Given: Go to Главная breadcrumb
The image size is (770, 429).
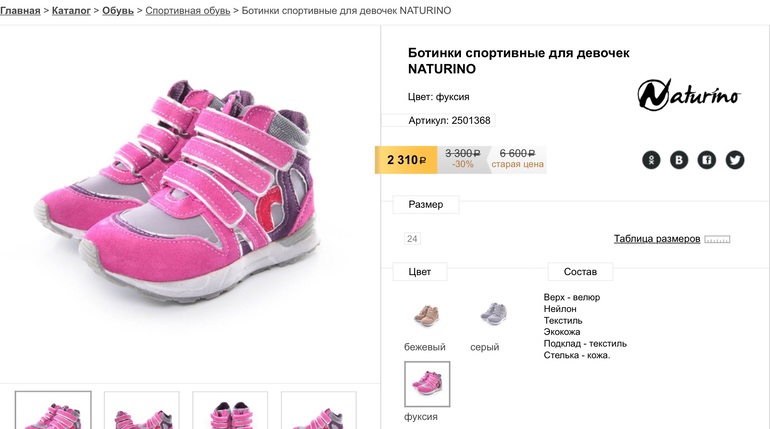Looking at the screenshot, I should coord(20,10).
